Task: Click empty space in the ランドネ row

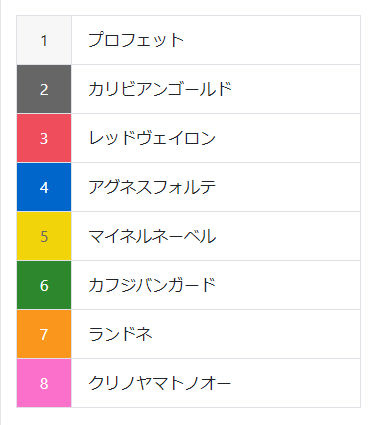Action: pos(257,334)
